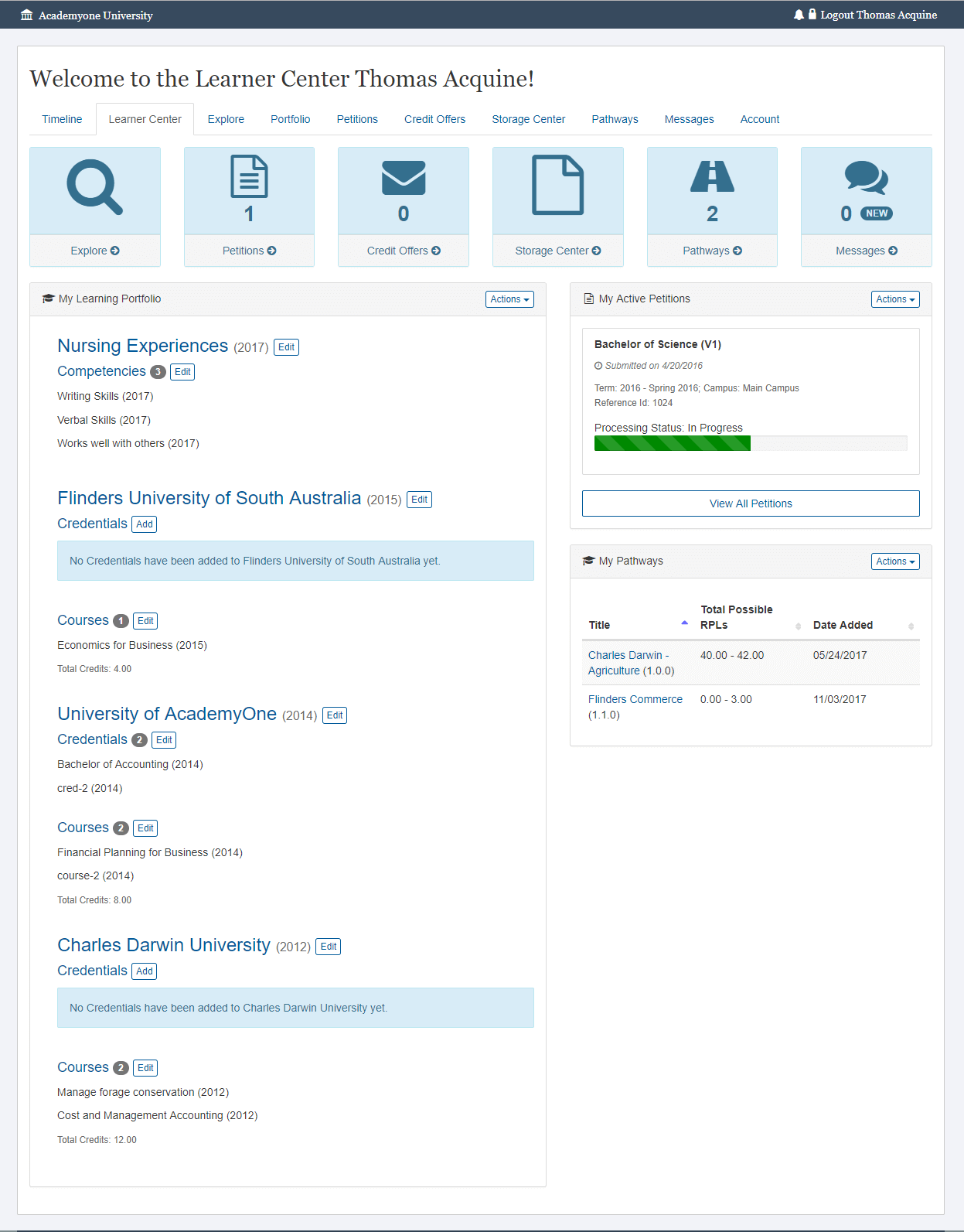
Task: Edit Charles Darwin University entry
Action: tap(329, 947)
